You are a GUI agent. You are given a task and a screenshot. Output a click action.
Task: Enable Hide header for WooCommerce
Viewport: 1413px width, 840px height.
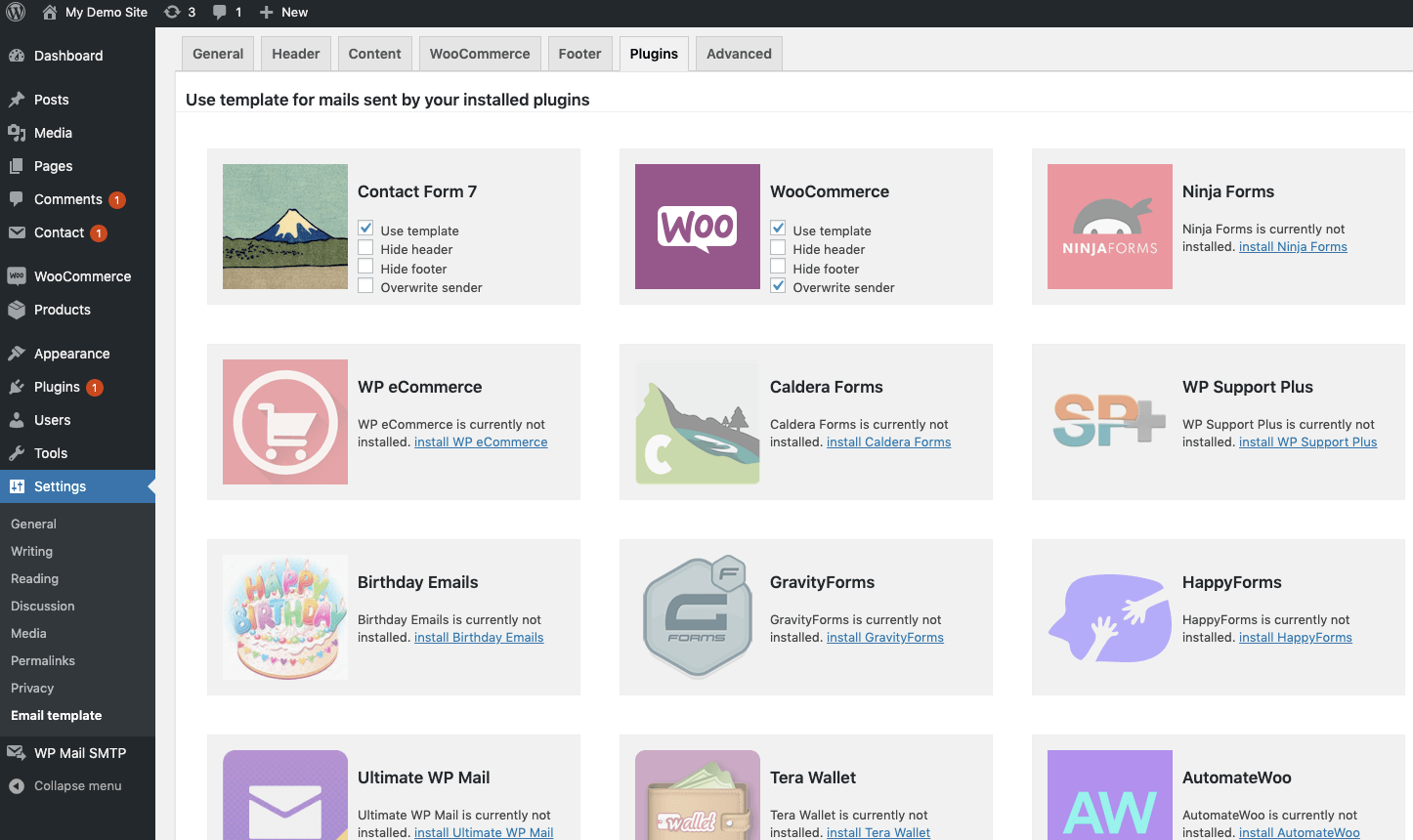click(x=778, y=248)
